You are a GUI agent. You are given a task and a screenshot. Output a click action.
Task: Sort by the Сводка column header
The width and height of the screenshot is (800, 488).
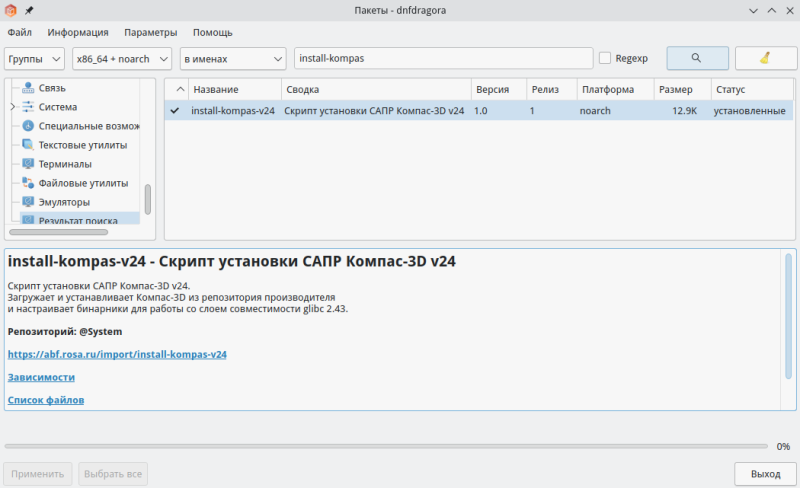pyautogui.click(x=376, y=89)
